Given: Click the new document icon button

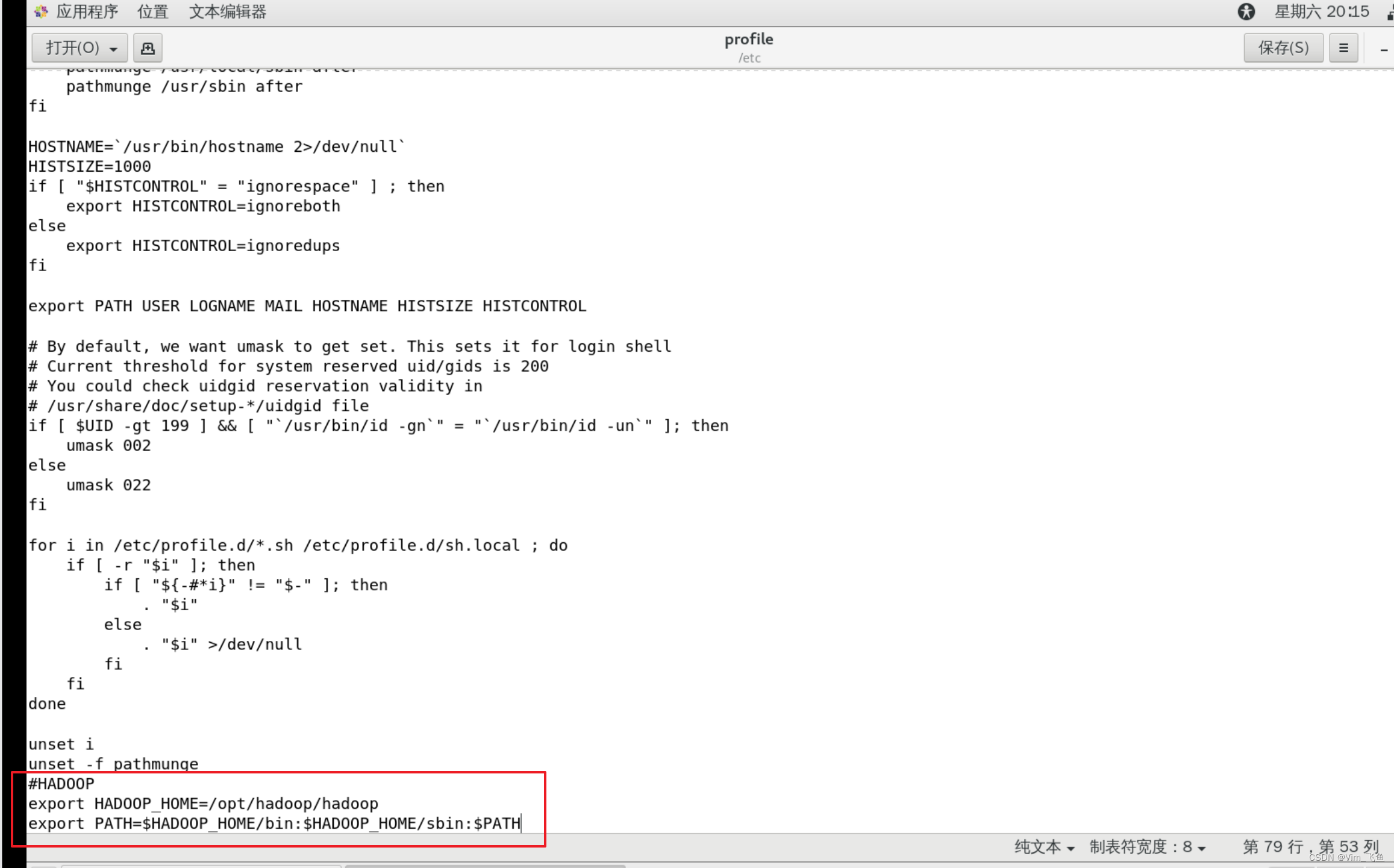Looking at the screenshot, I should (x=148, y=48).
